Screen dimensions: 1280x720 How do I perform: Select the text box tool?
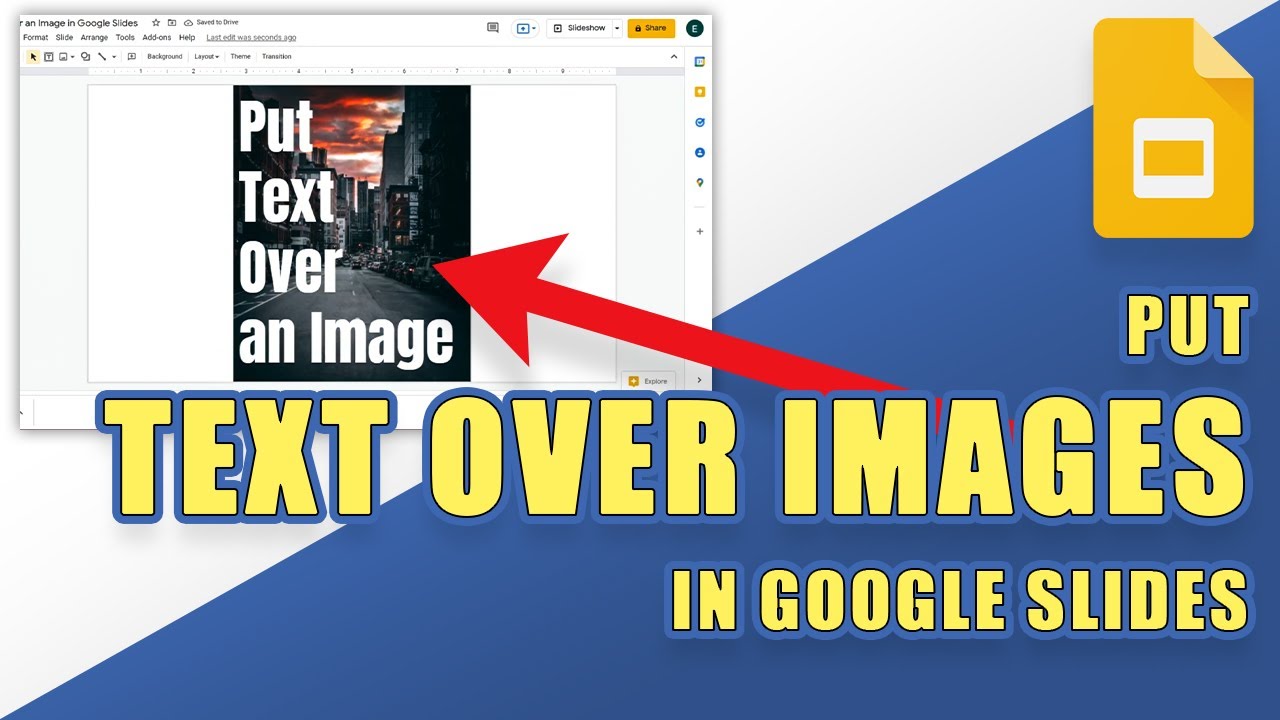[x=48, y=57]
